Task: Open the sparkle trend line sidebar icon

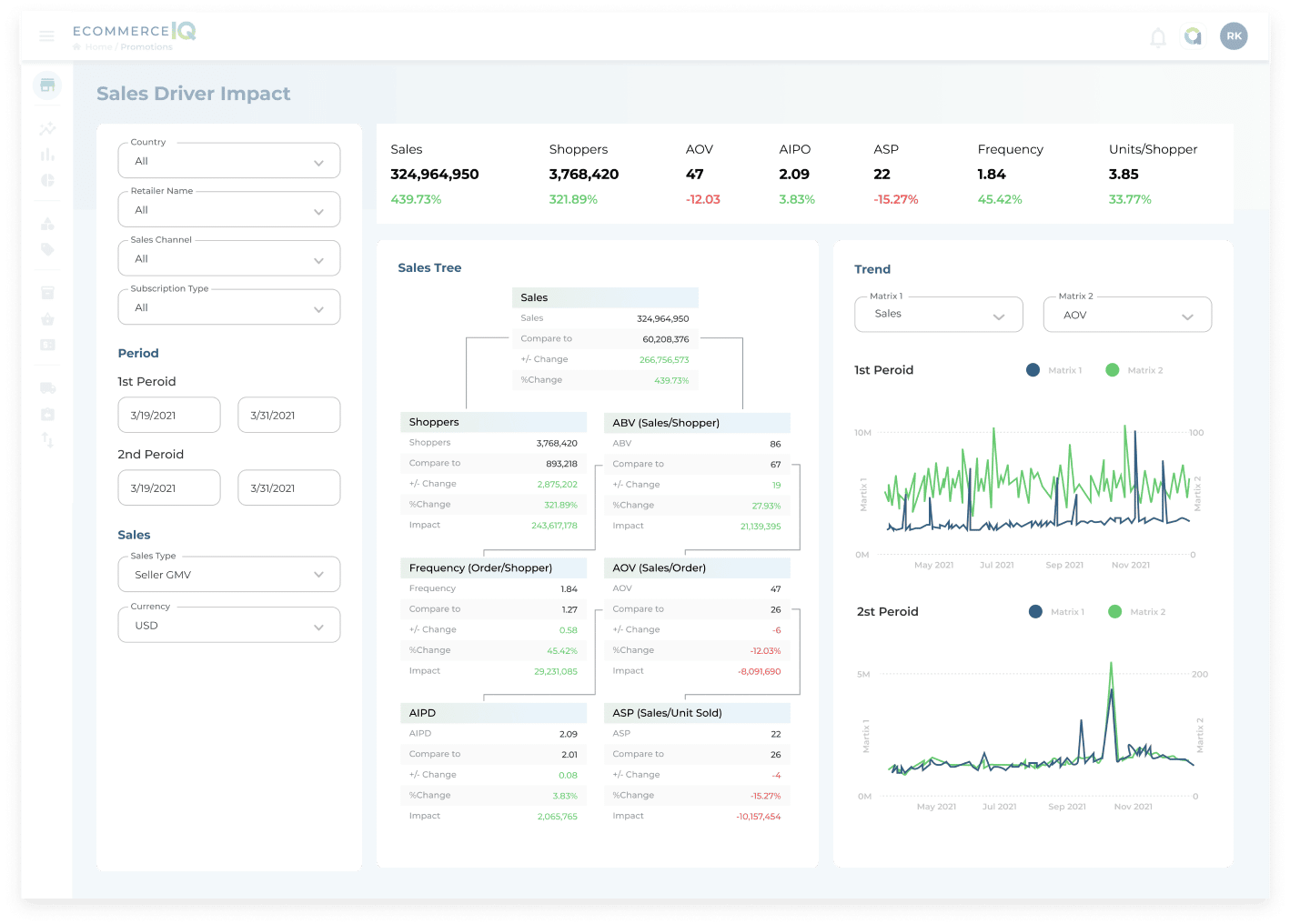Action: 47,129
